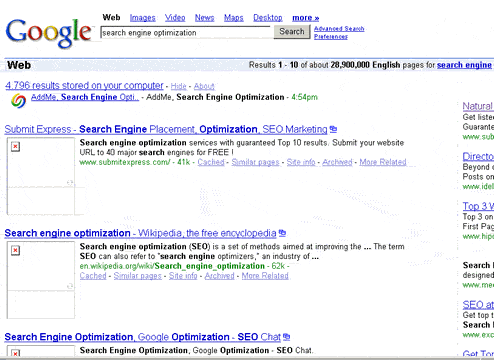Click broken image icon in Wikipedia thumbnail
The image size is (494, 360).
[15, 250]
